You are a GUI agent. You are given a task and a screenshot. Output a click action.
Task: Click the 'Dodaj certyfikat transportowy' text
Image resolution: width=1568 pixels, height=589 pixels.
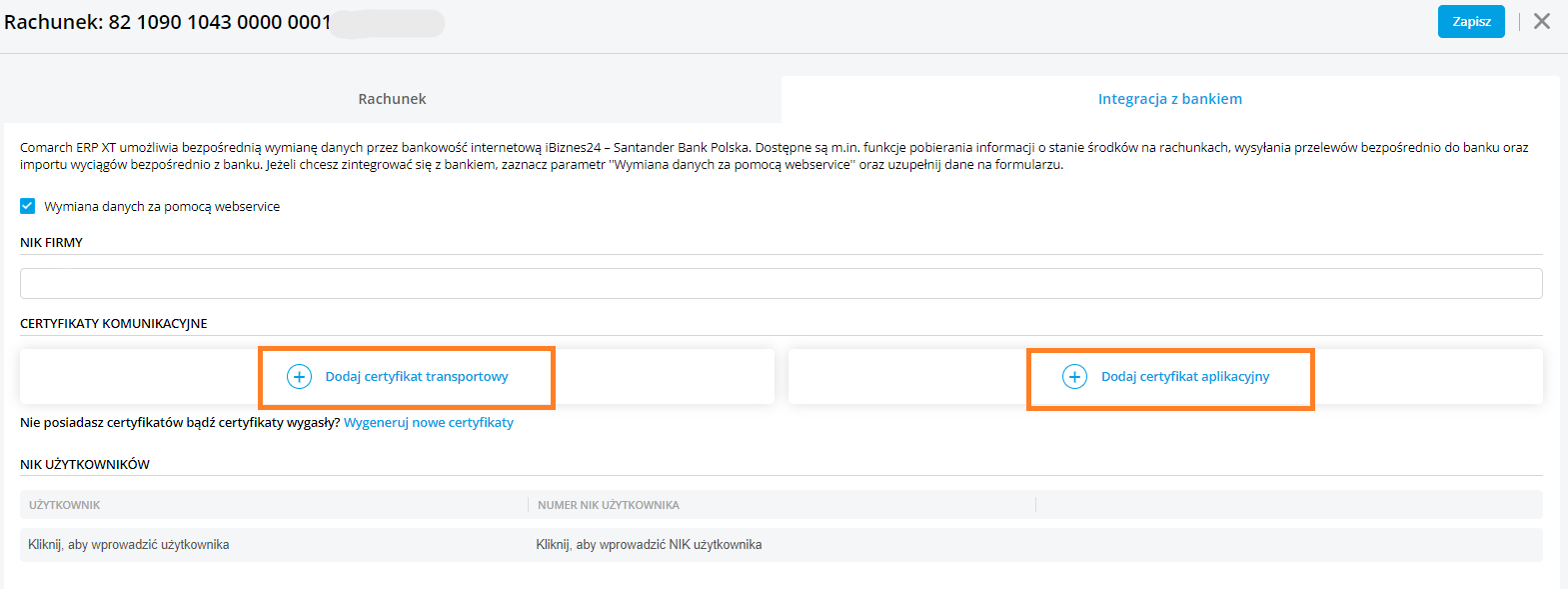tap(417, 377)
